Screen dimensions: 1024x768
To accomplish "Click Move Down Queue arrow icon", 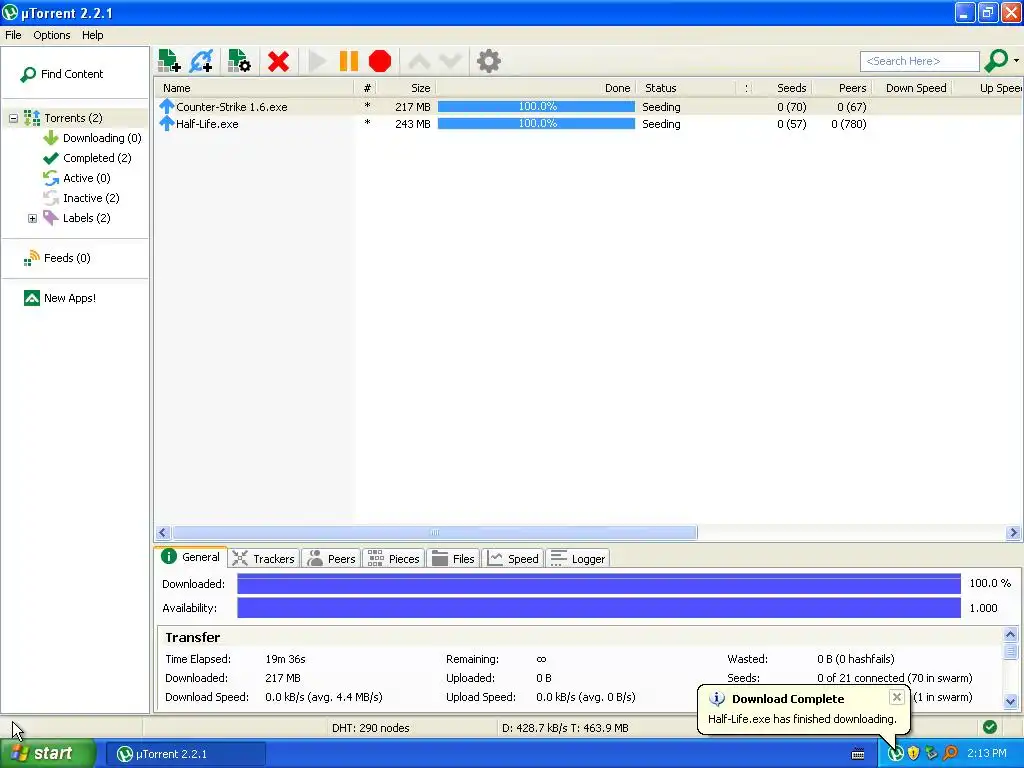I will [451, 61].
